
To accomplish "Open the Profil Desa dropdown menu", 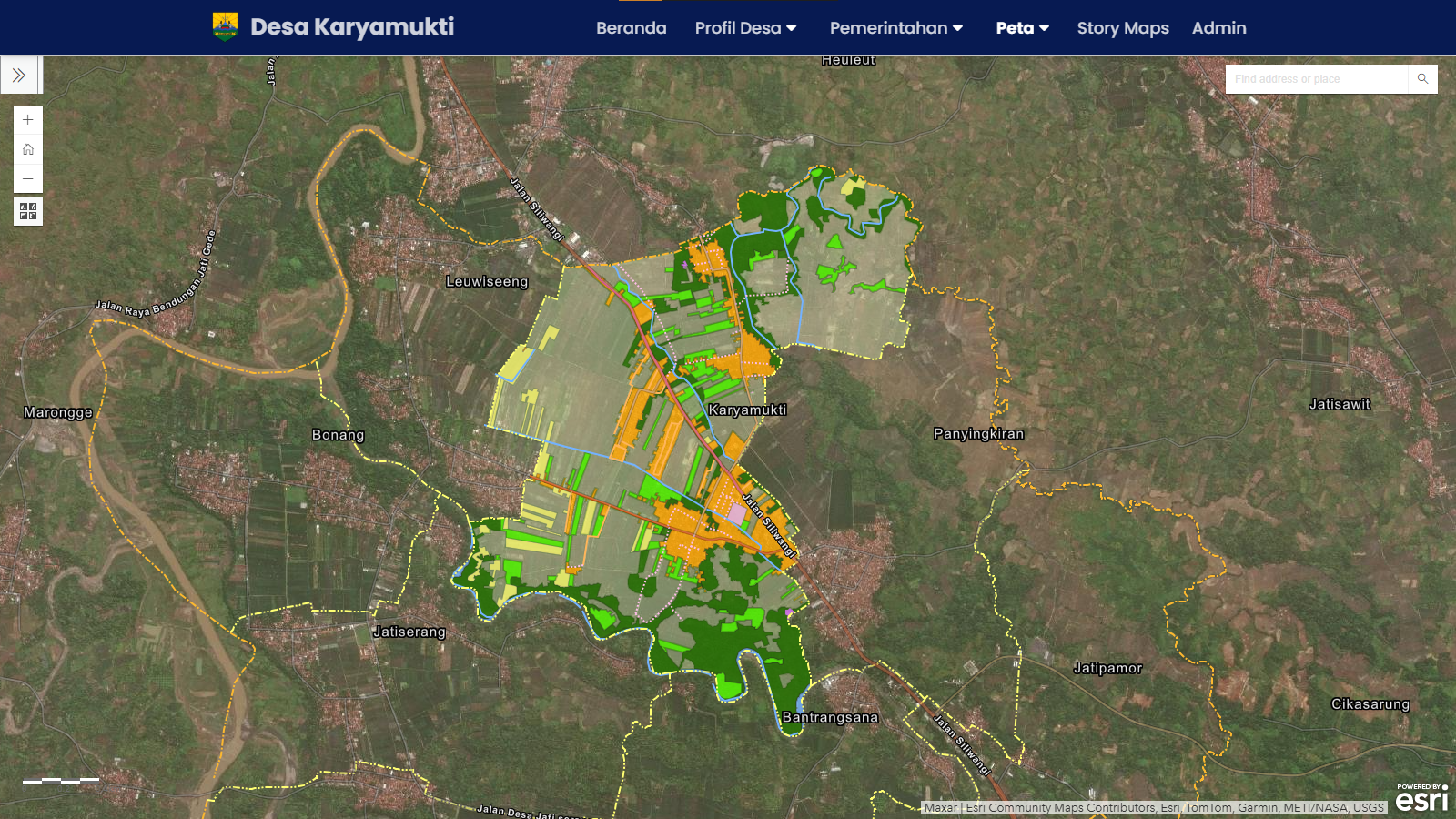I will (x=745, y=28).
